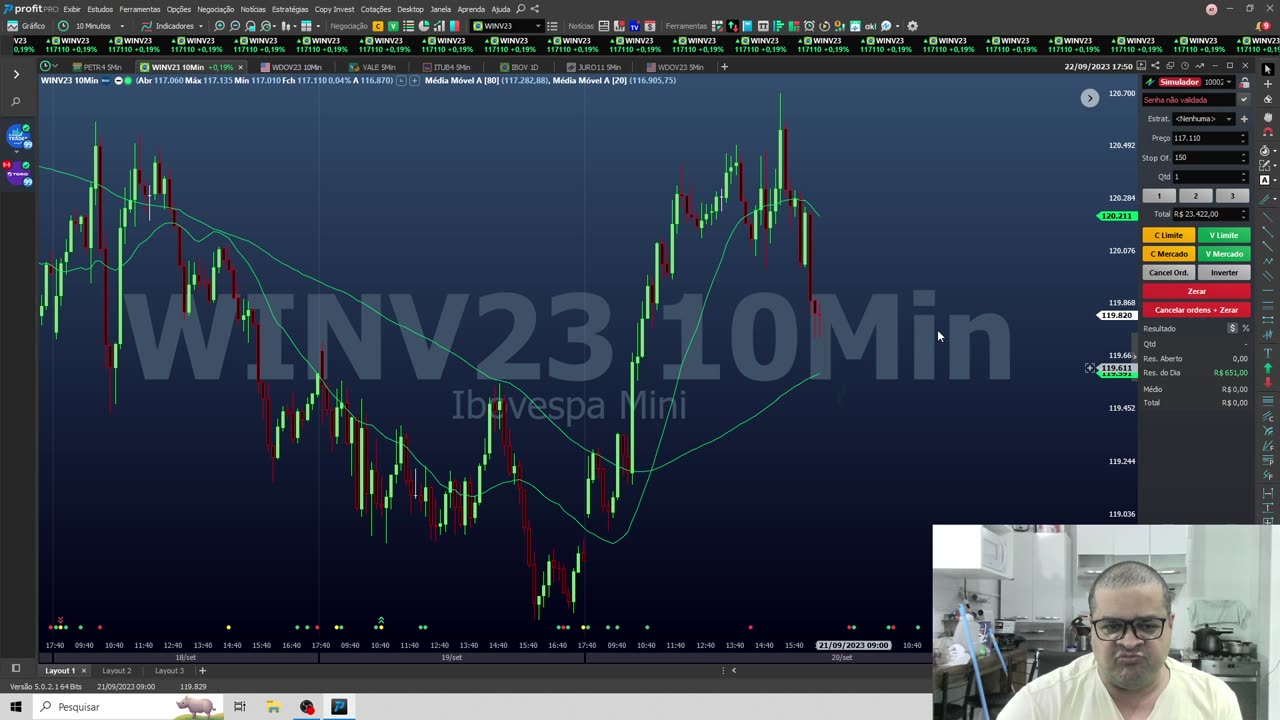This screenshot has width=1280, height=720.
Task: Open the Indicadores dropdown
Action: [172, 26]
